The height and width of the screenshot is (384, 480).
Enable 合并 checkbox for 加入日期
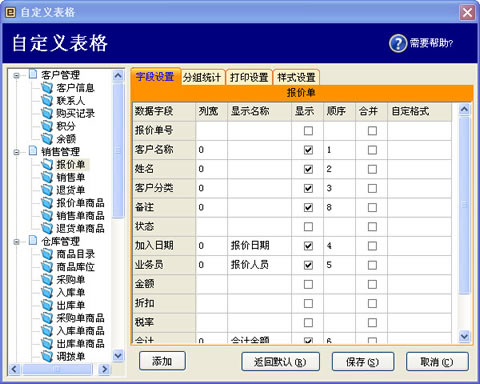point(372,246)
